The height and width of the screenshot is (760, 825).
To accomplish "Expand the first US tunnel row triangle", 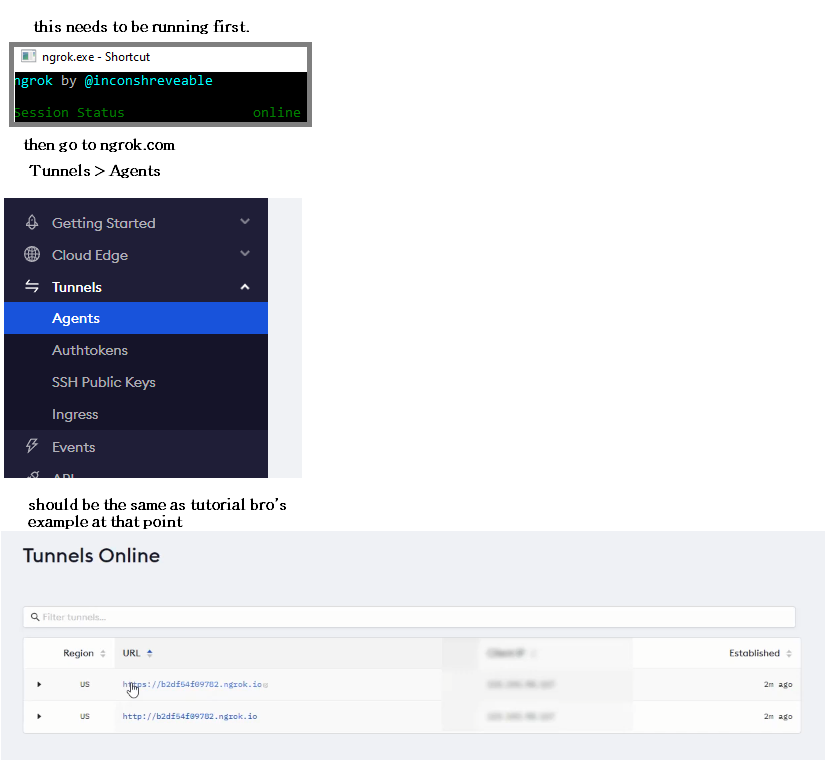I will point(39,684).
